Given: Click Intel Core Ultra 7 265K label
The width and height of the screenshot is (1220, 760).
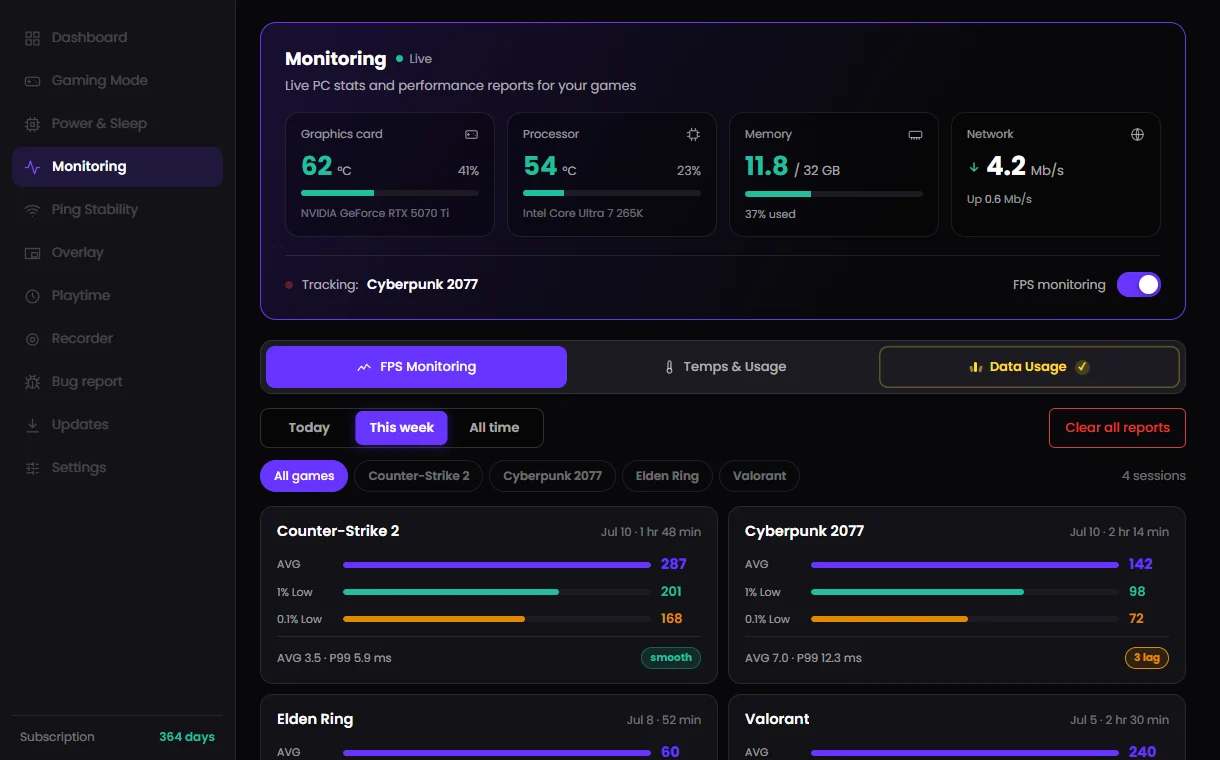Looking at the screenshot, I should click(583, 214).
